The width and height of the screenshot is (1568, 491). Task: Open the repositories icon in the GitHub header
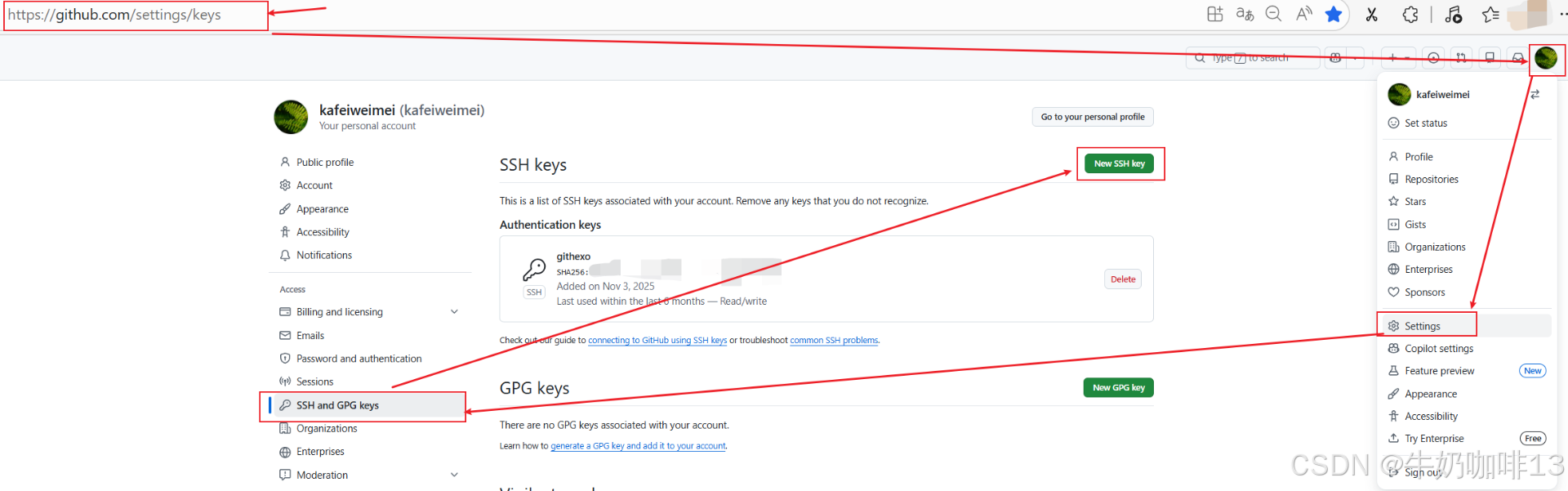[1490, 58]
